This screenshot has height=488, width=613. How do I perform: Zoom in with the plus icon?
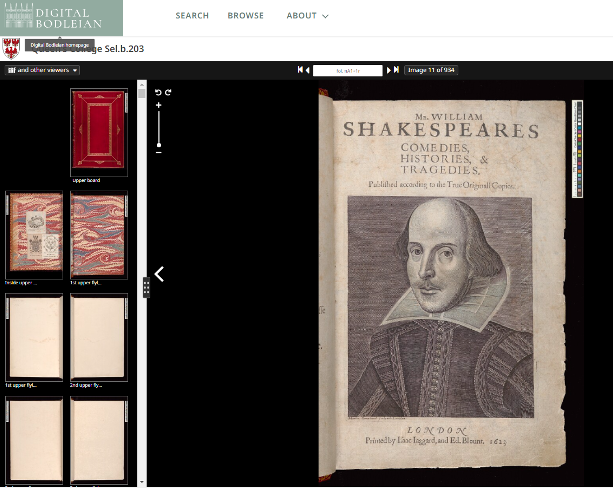pyautogui.click(x=158, y=105)
